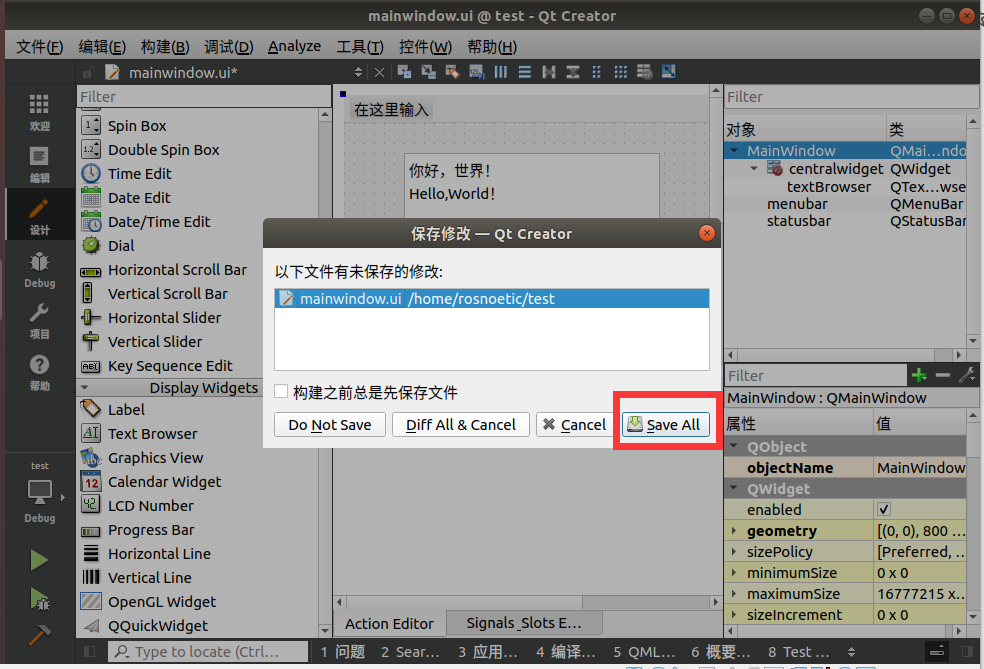
Task: Check 构建之前总是先保存文件 checkbox
Action: tap(281, 392)
